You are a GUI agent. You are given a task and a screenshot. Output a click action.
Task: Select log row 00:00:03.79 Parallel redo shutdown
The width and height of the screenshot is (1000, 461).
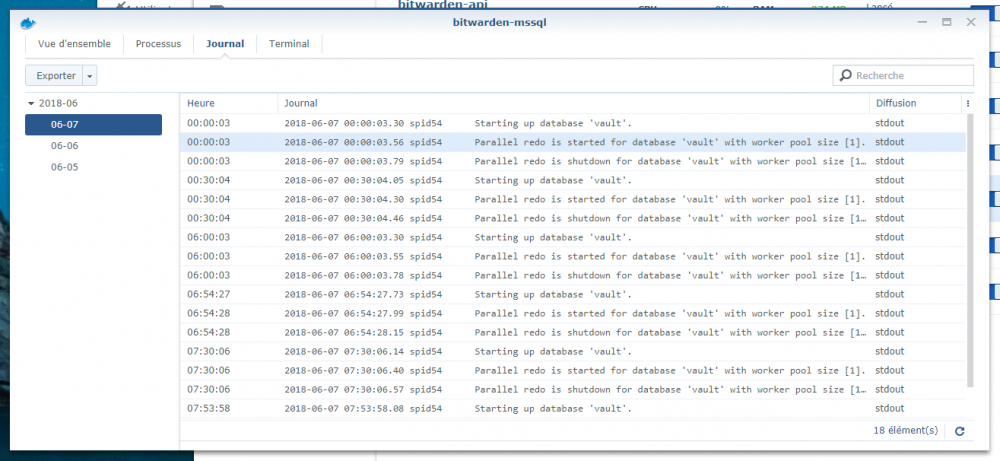573,161
